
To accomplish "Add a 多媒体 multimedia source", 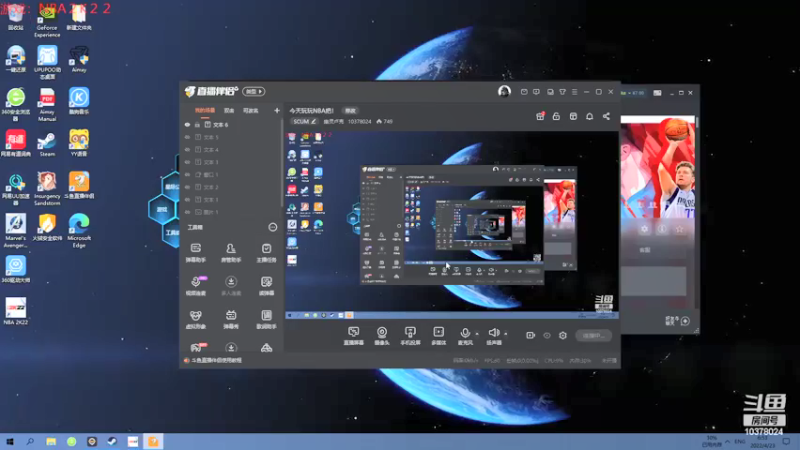I will (438, 336).
